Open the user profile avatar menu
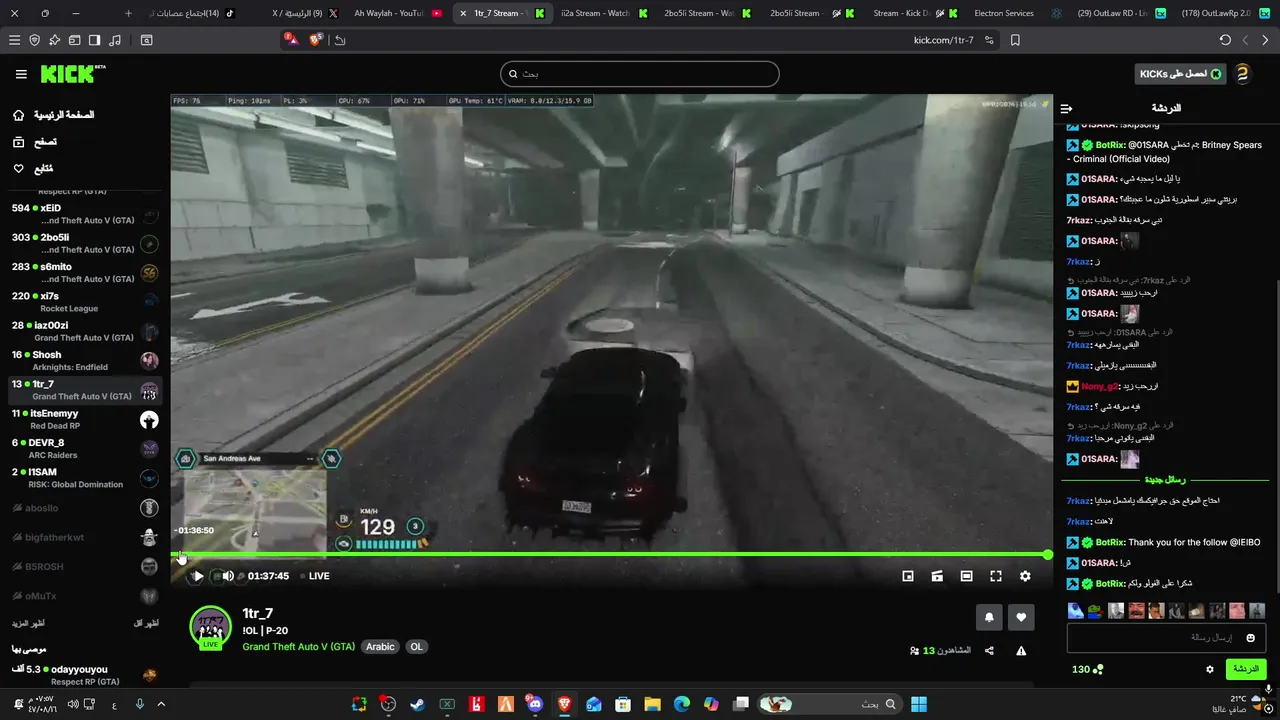The height and width of the screenshot is (720, 1280). click(1242, 74)
